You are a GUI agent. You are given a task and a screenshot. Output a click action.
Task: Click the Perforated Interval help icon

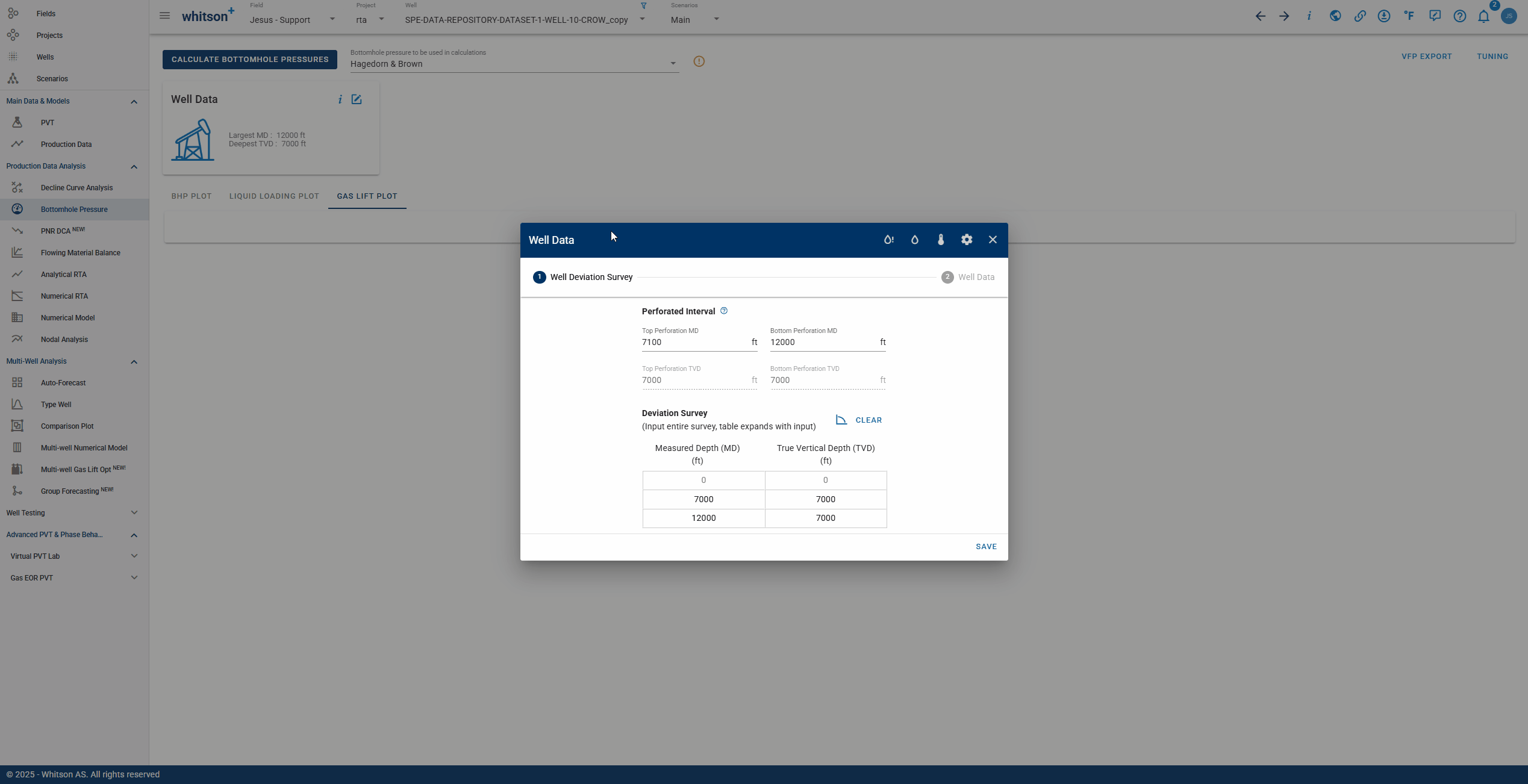coord(724,311)
